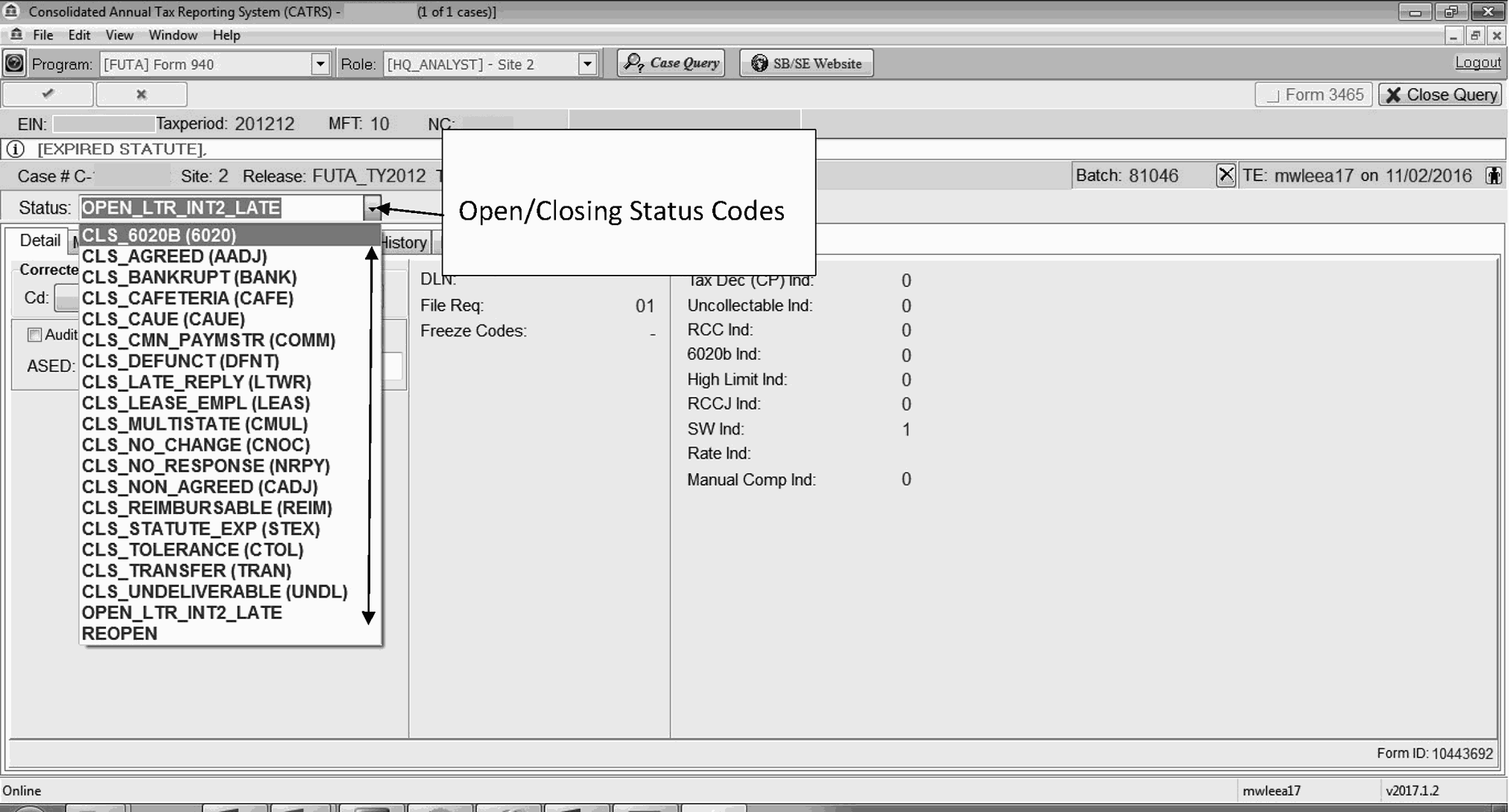Collapse the Status dropdown arrow

coord(372,208)
